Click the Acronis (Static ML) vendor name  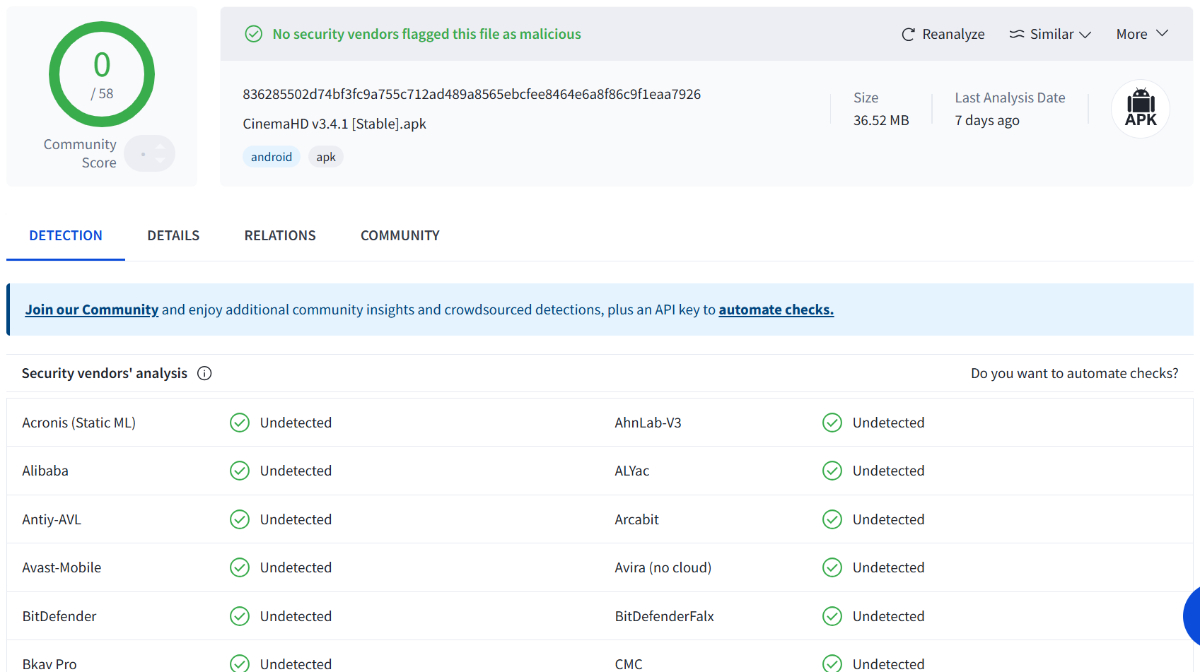(79, 423)
